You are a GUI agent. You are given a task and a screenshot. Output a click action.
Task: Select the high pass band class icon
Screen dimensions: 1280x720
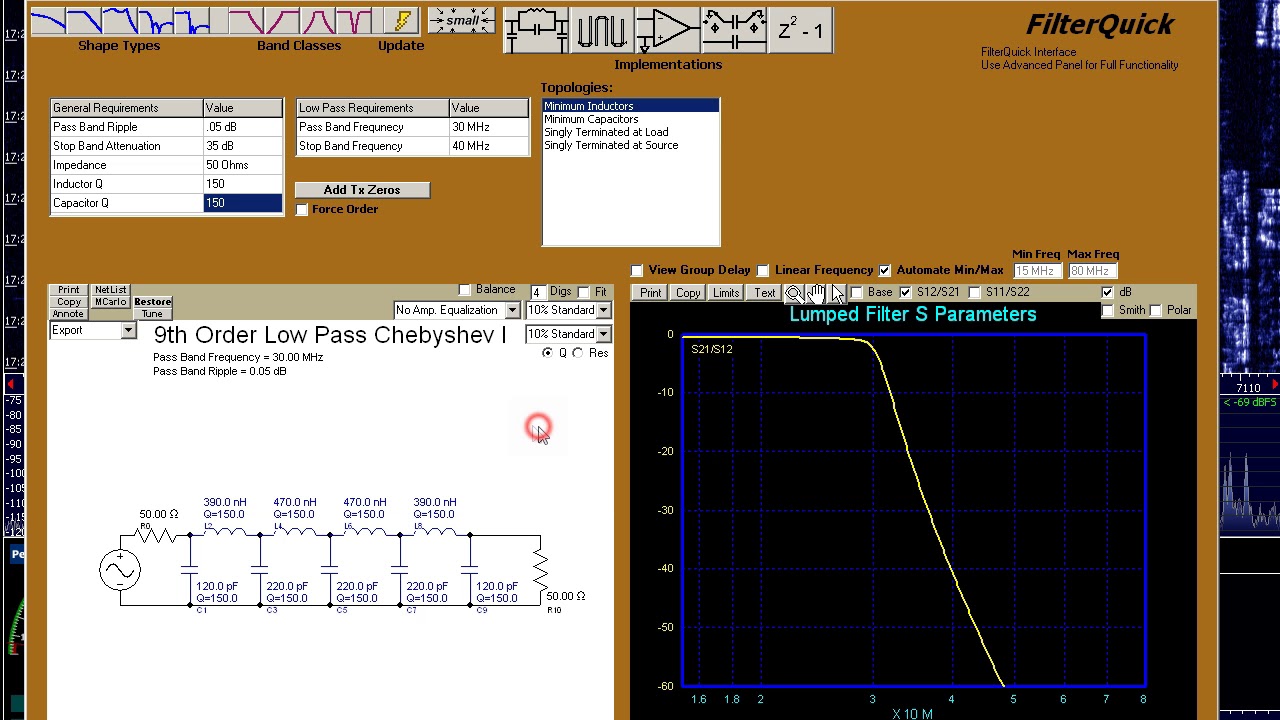(x=283, y=20)
